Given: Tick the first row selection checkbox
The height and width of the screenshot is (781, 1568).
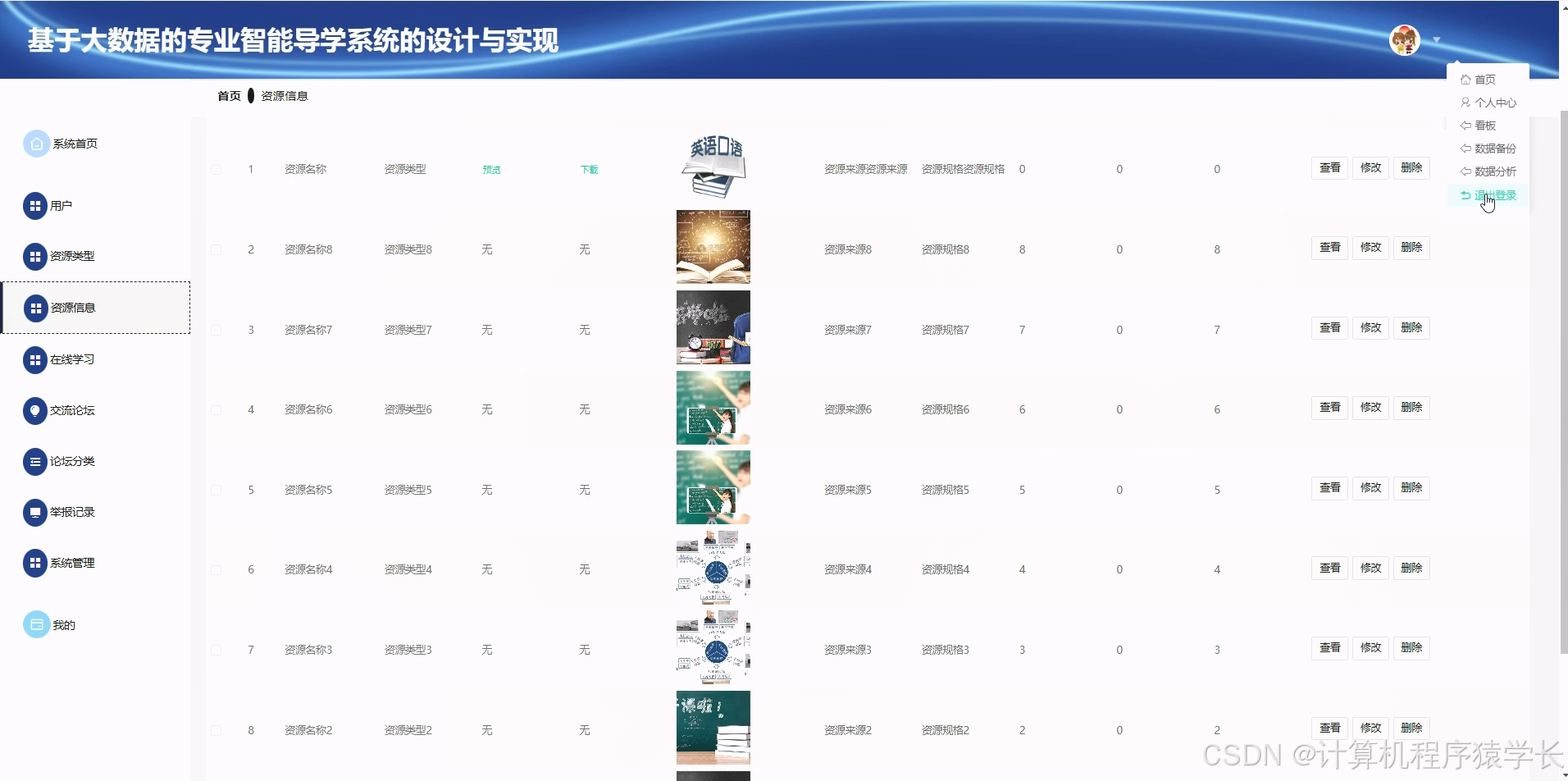Looking at the screenshot, I should tap(217, 169).
